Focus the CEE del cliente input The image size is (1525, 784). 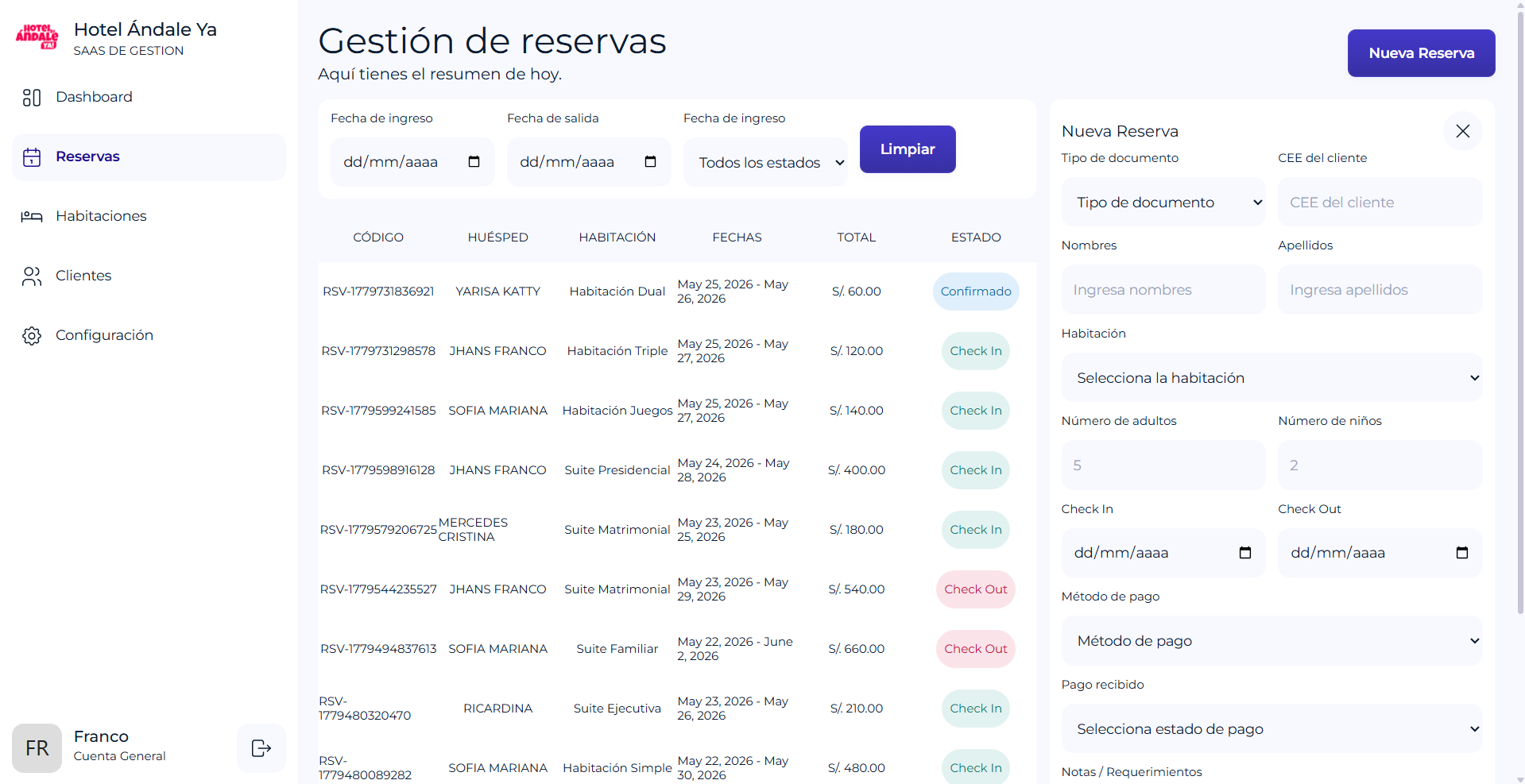click(x=1380, y=203)
